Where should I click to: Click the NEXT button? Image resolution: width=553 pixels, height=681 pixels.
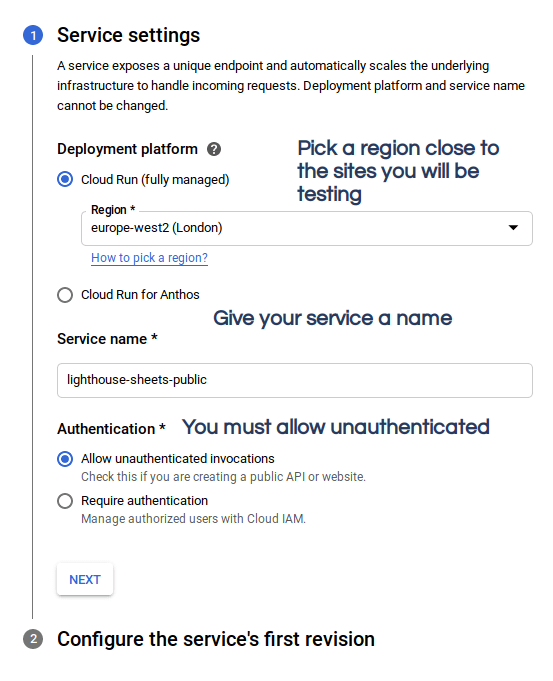pyautogui.click(x=85, y=579)
